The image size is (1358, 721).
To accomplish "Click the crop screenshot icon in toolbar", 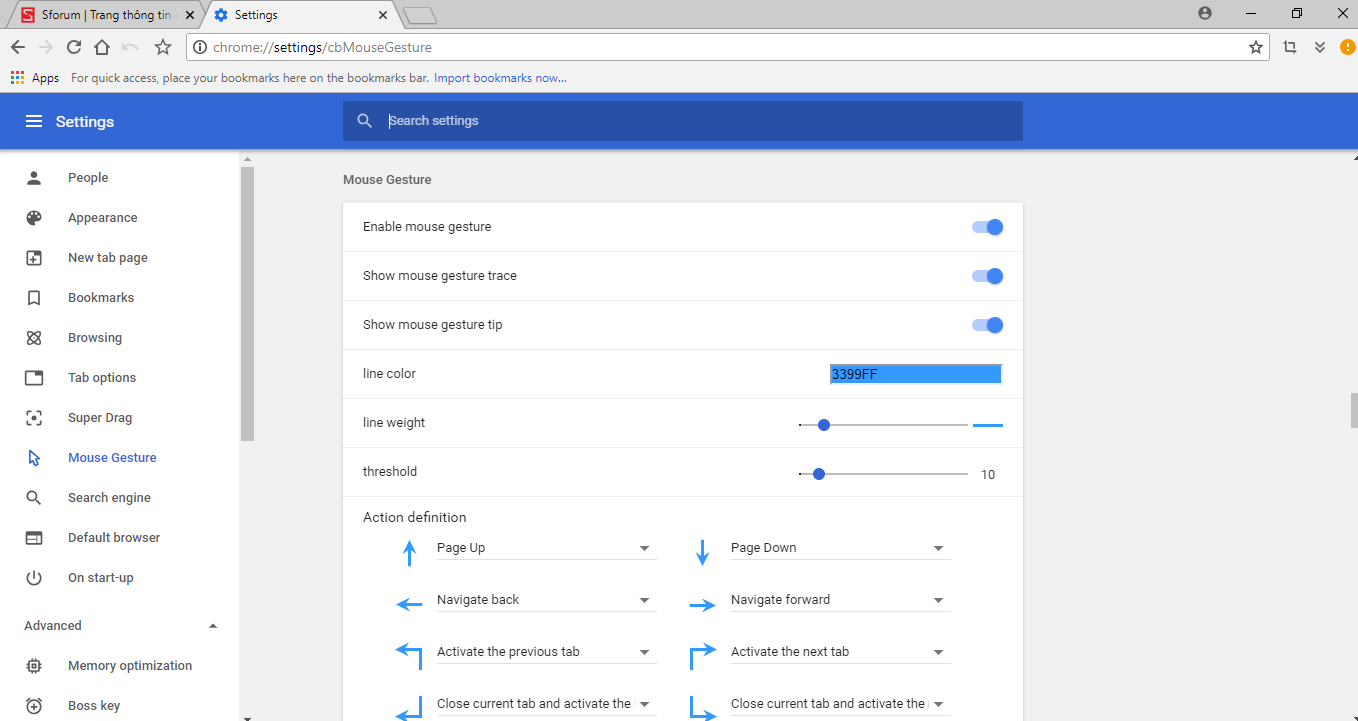I will (x=1290, y=47).
